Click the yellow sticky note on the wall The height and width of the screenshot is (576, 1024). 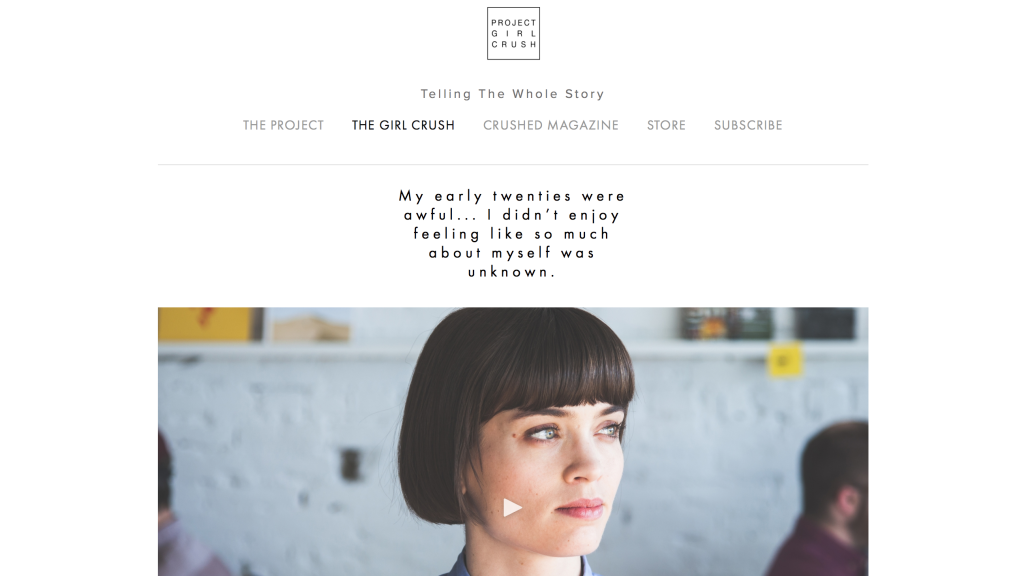(x=784, y=360)
